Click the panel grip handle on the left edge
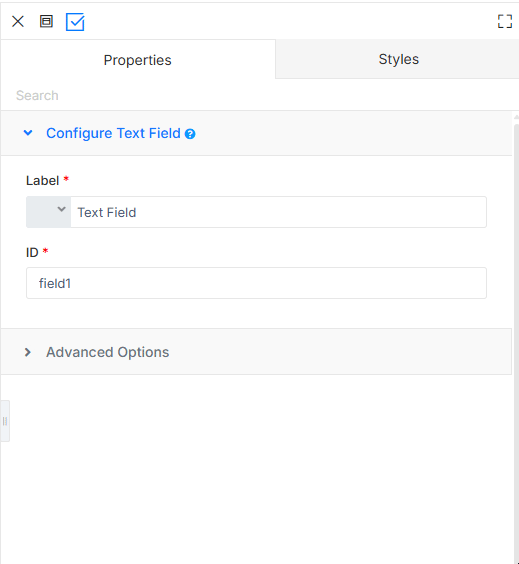Image resolution: width=519 pixels, height=564 pixels. (5, 421)
